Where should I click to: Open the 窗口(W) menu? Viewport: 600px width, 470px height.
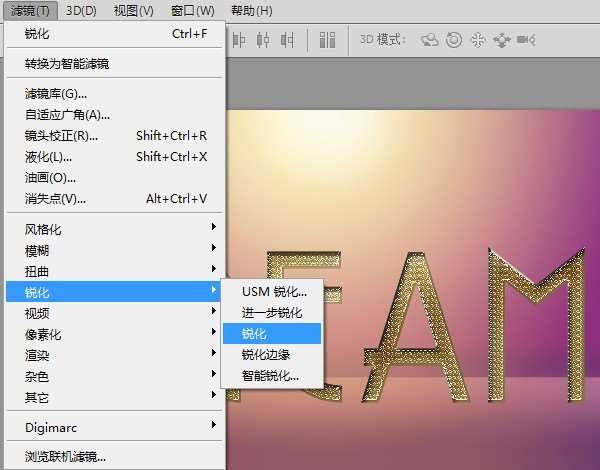coord(192,11)
